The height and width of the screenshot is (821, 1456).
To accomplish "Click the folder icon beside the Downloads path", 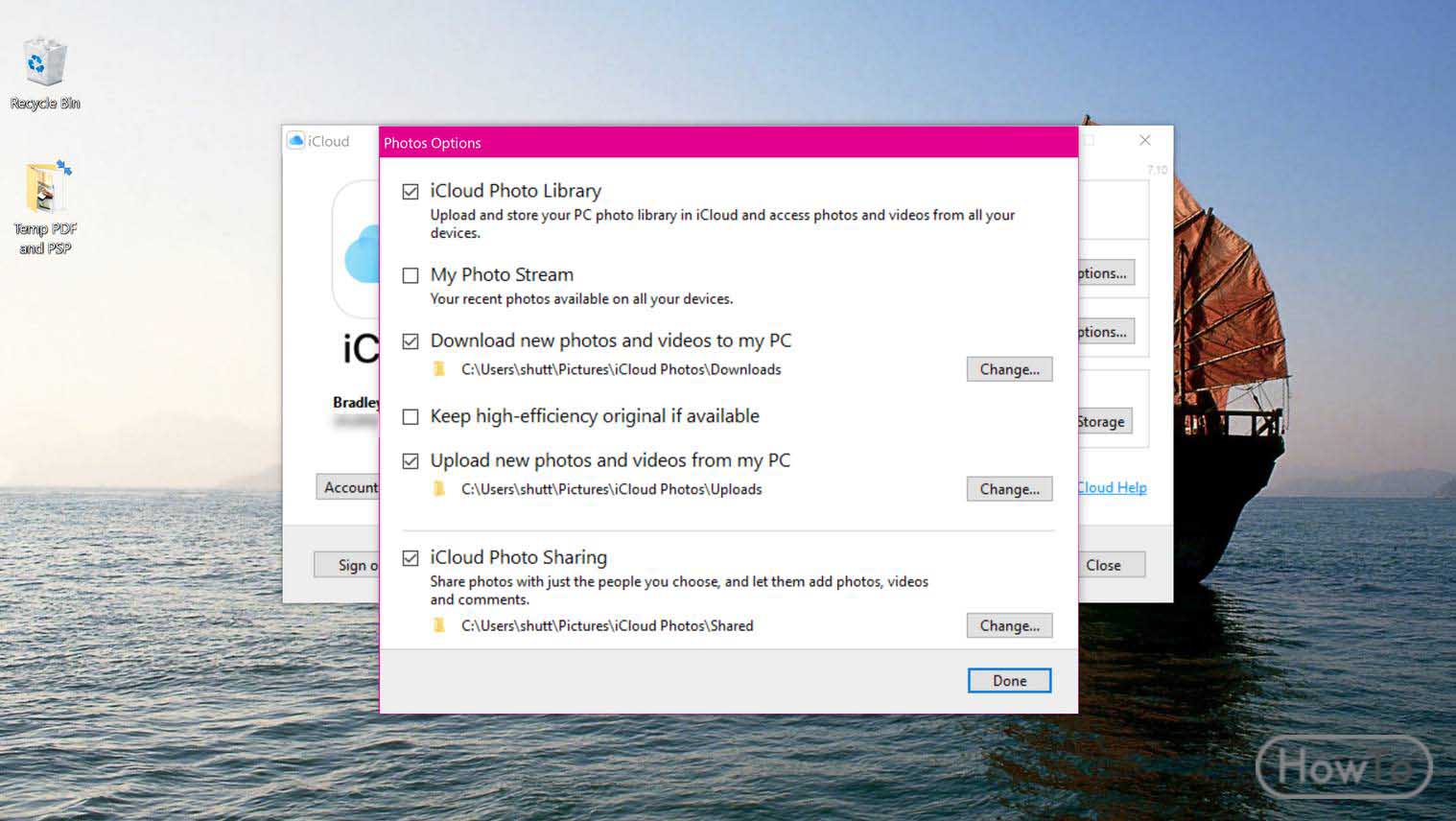I will [439, 369].
